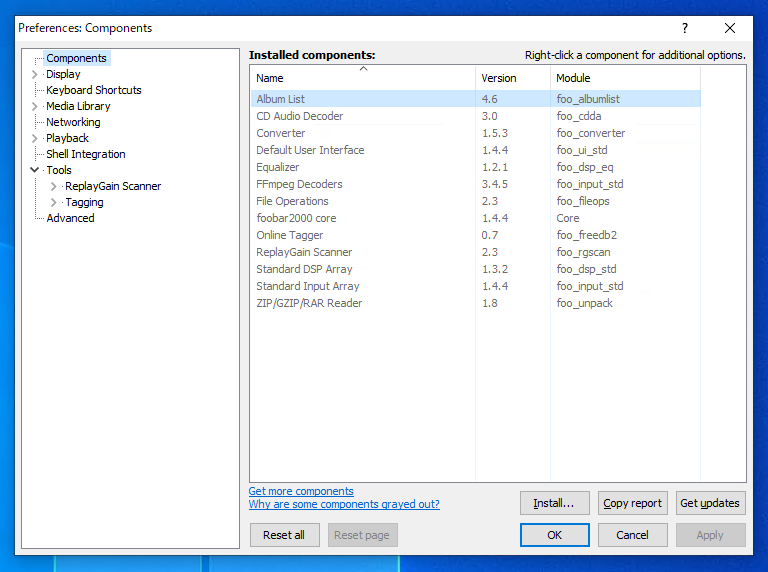
Task: Click the Get updates button
Action: tap(710, 503)
